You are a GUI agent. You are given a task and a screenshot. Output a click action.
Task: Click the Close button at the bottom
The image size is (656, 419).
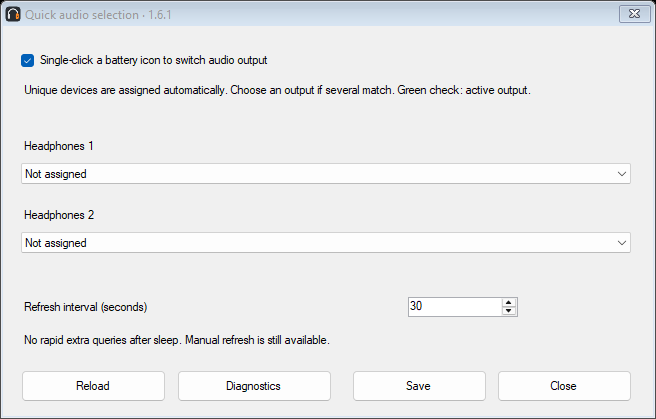click(564, 386)
